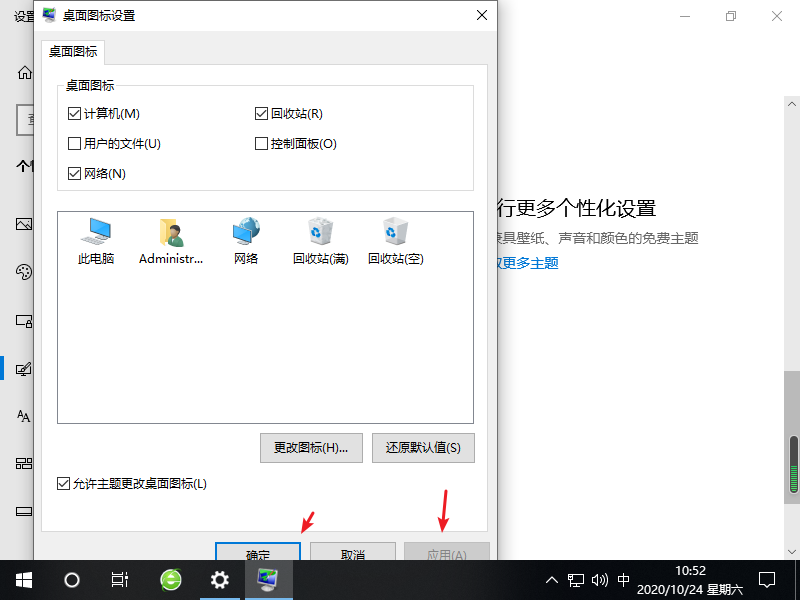Screen dimensions: 800x600
Task: Switch to the 桌面图标 tab
Action: click(73, 53)
